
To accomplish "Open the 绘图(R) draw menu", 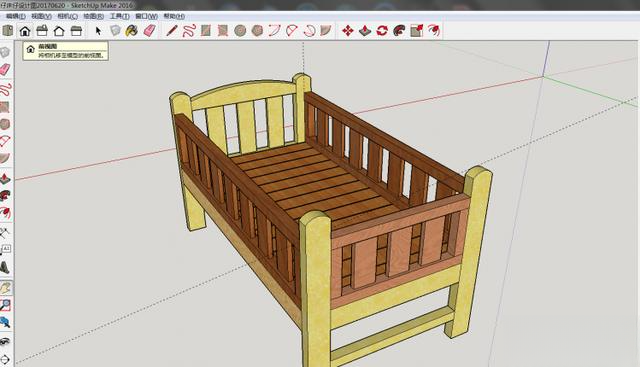I will coord(93,16).
